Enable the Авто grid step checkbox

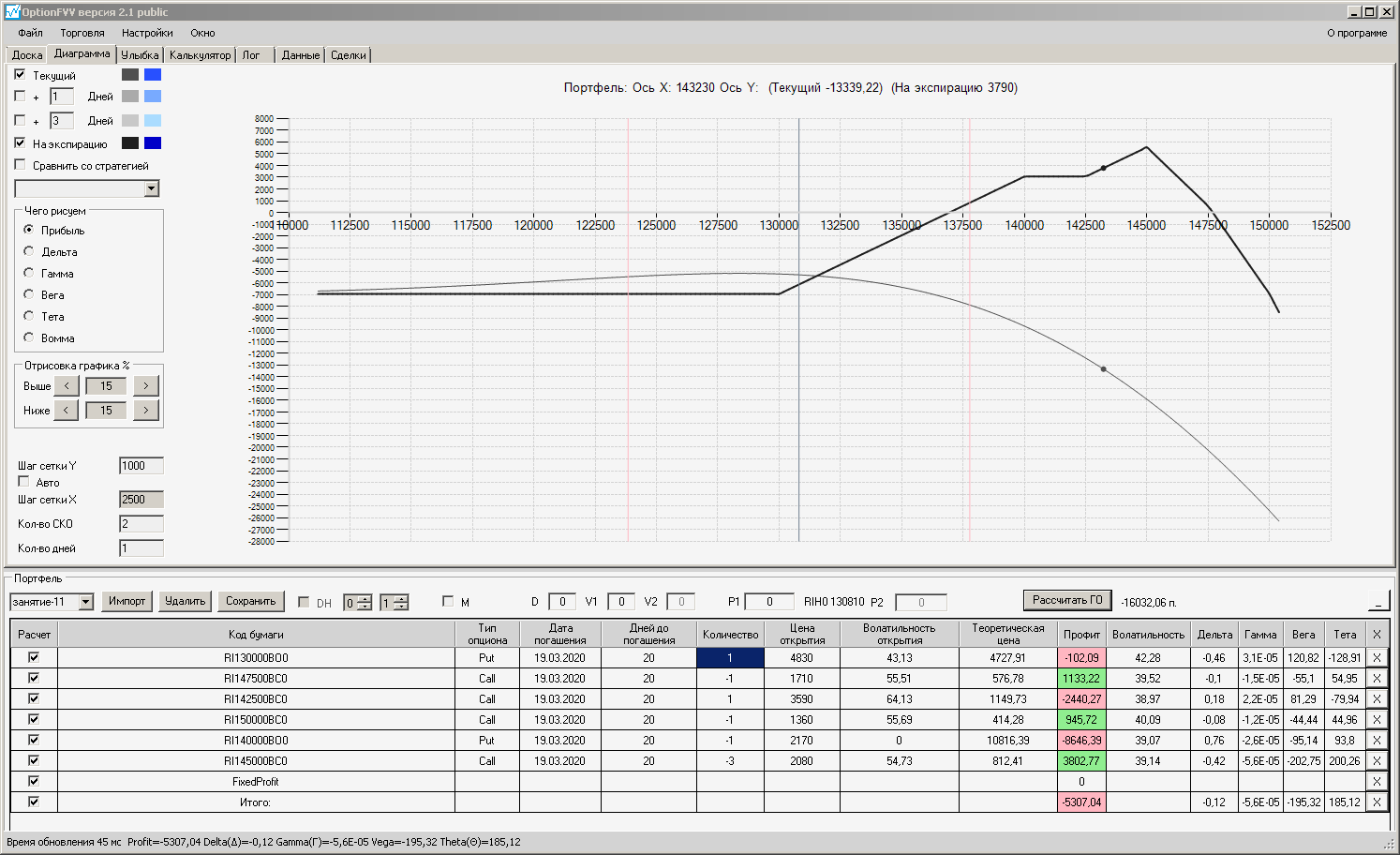24,482
